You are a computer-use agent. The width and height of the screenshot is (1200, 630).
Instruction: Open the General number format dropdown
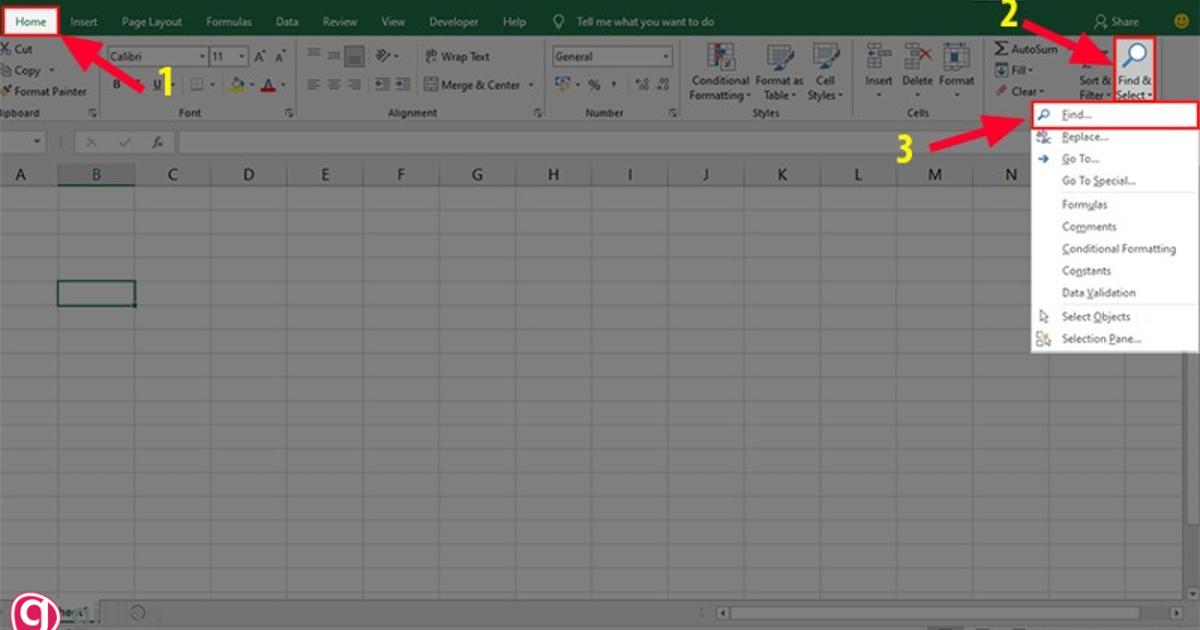665,56
